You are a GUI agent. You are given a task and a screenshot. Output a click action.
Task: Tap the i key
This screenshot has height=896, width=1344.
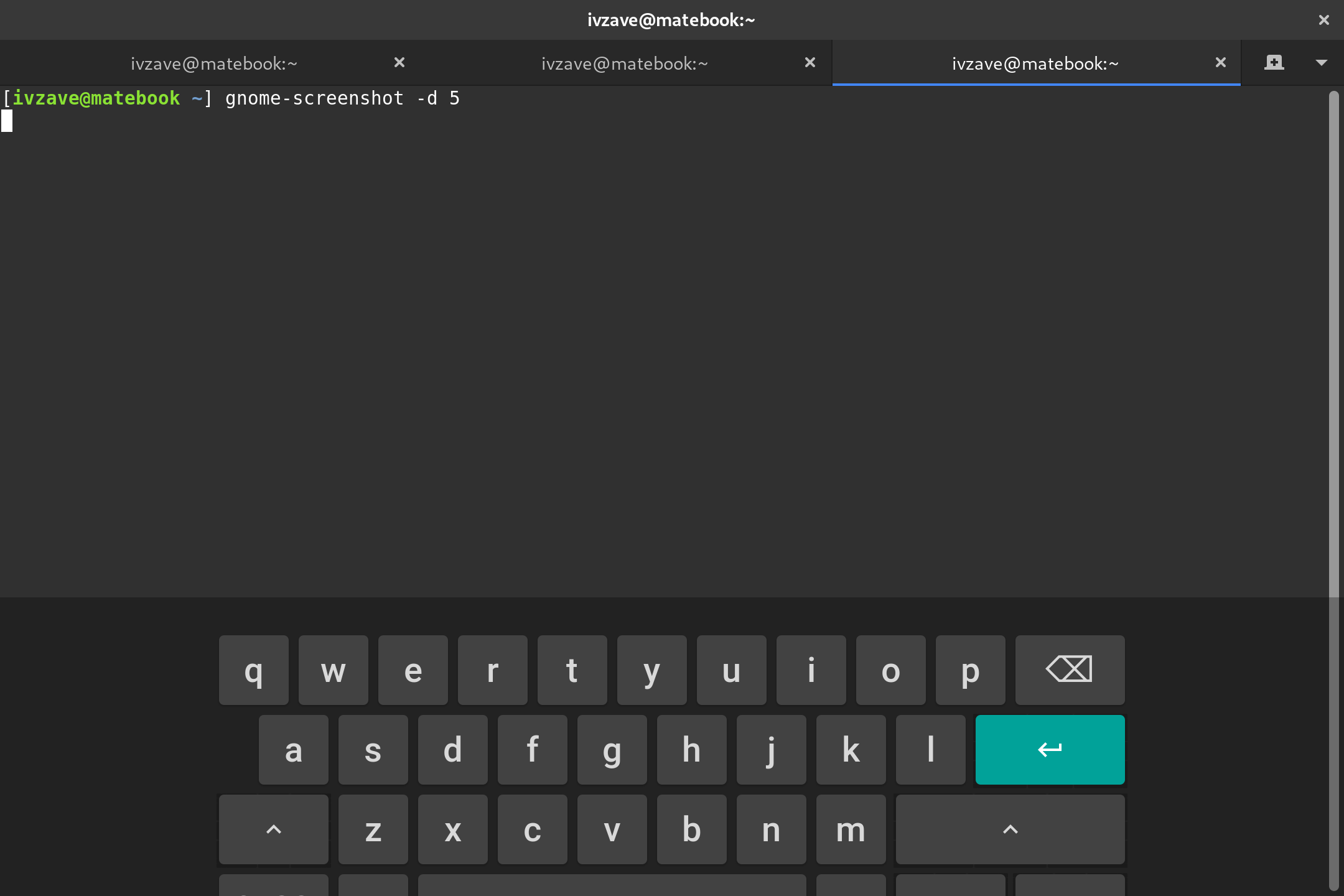pyautogui.click(x=811, y=670)
